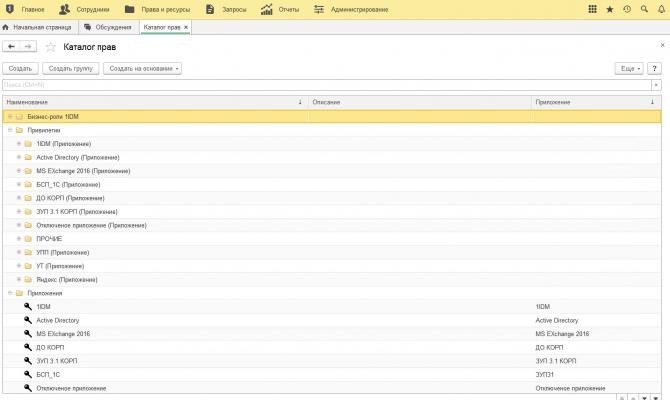This screenshot has width=670, height=400.
Task: Click key icon of Active Directory item
Action: click(x=28, y=320)
